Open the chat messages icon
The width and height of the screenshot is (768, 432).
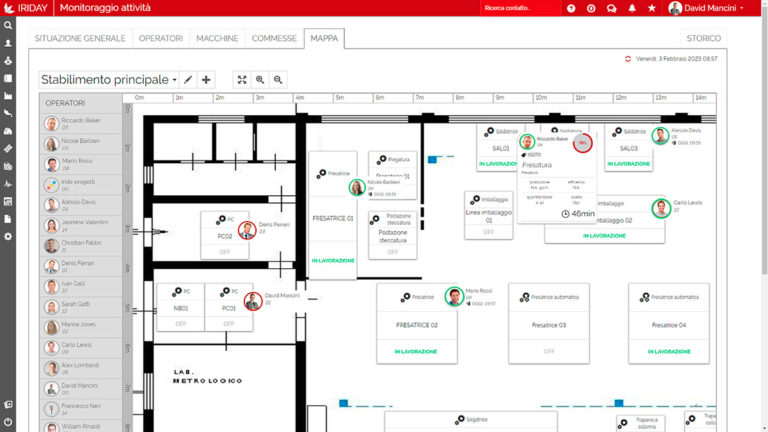coord(611,8)
